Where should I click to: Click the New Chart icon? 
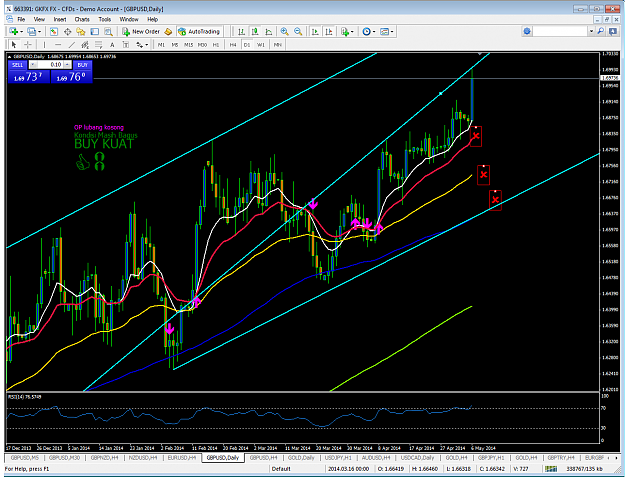point(14,31)
